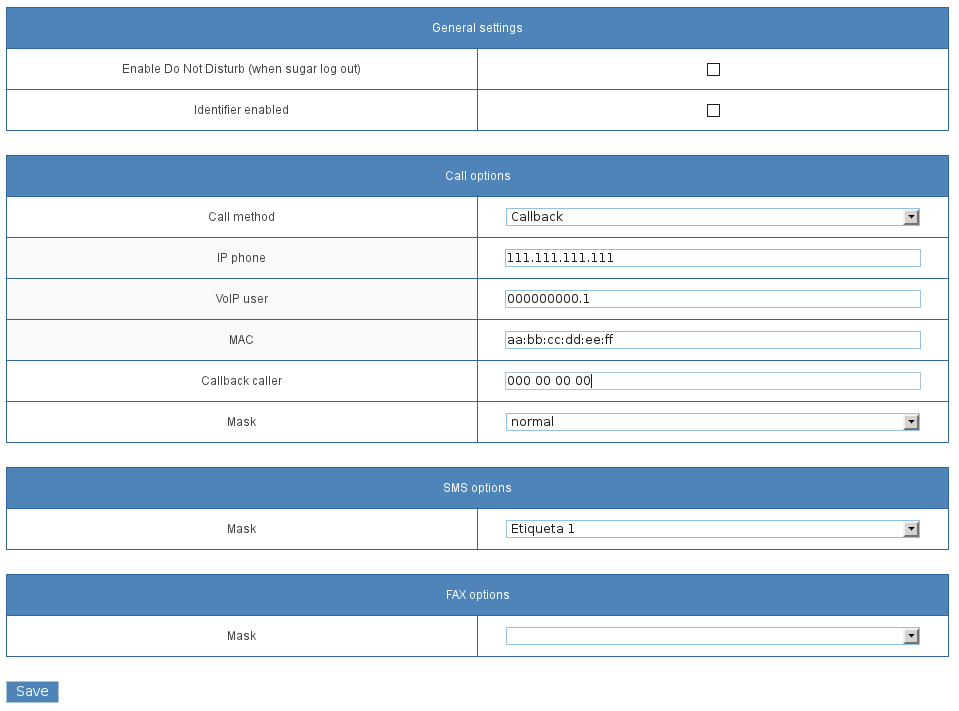The width and height of the screenshot is (959, 711).
Task: Click the Callback caller input field
Action: point(712,381)
